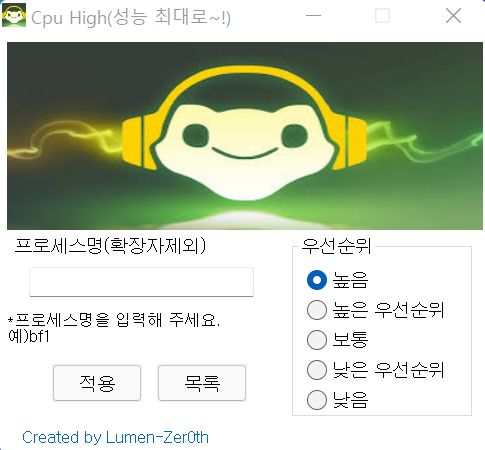Focus the process name input field
This screenshot has width=485, height=450.
click(141, 282)
